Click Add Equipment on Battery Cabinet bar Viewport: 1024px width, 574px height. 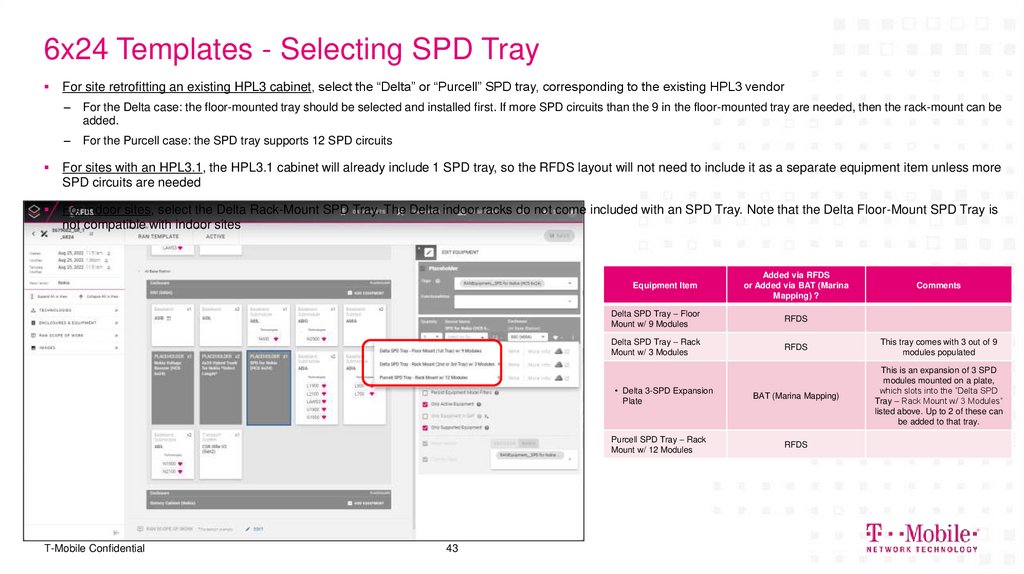point(366,503)
